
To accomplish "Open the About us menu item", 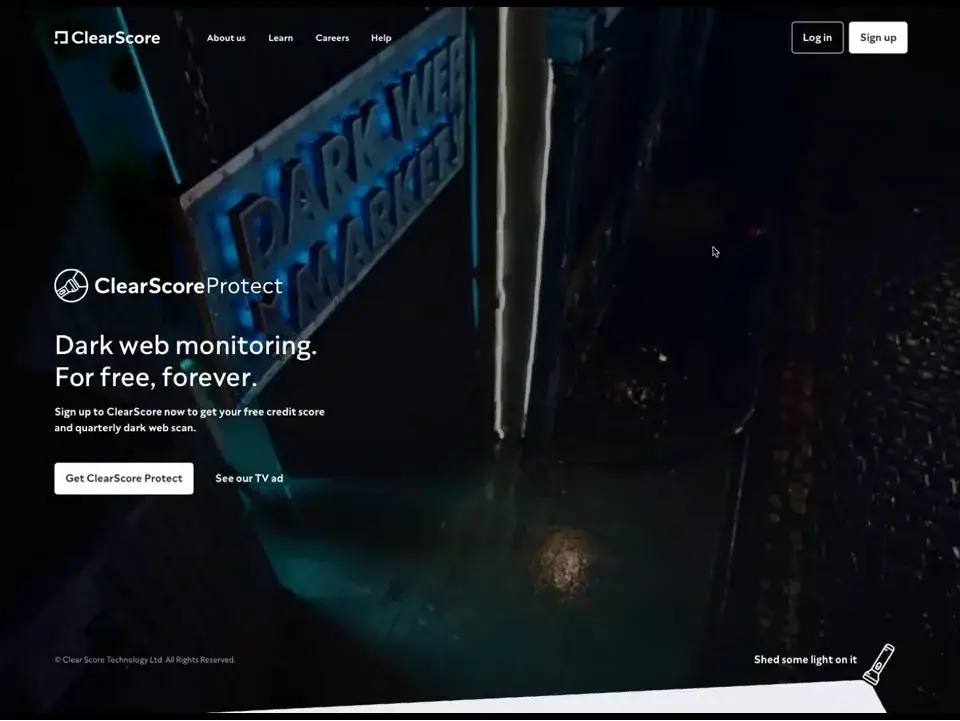I will pos(226,38).
